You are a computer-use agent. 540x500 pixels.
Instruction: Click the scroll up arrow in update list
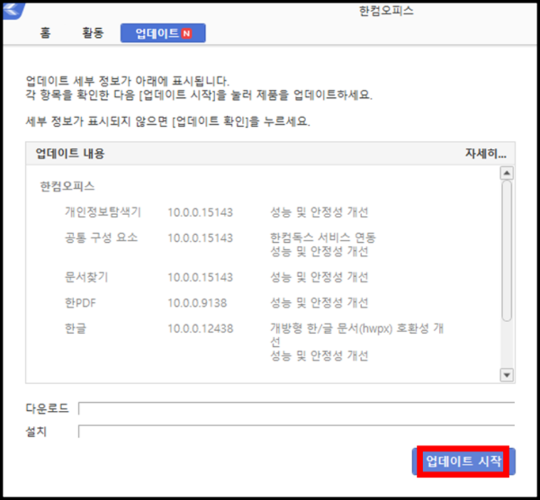tap(507, 173)
